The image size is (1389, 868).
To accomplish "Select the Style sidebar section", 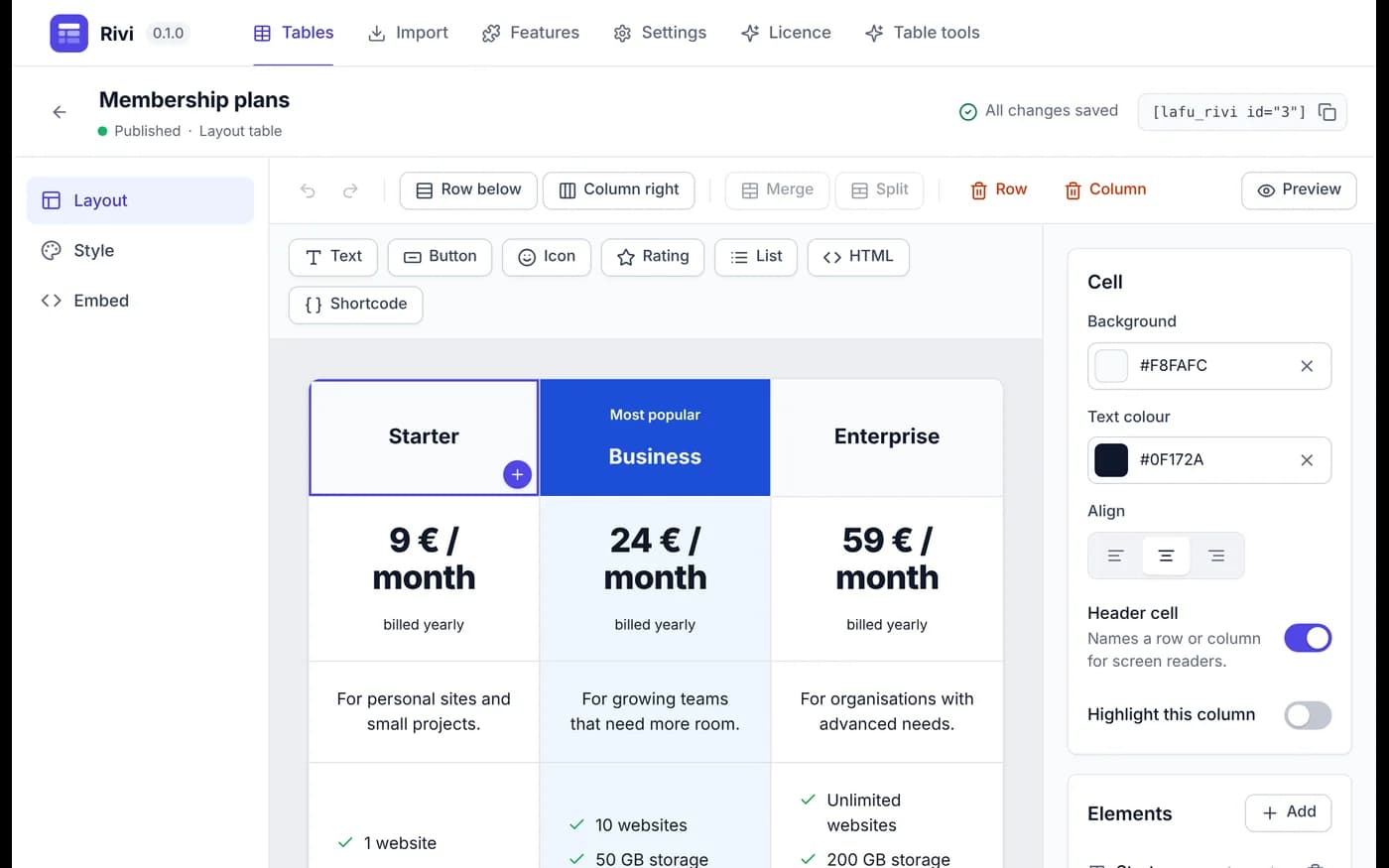I will point(140,251).
